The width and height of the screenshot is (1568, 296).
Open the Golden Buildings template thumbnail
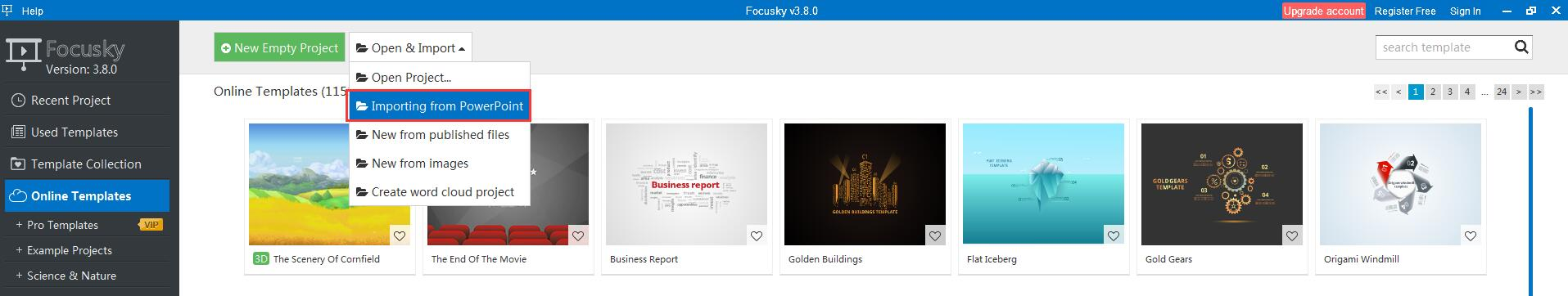(x=865, y=184)
